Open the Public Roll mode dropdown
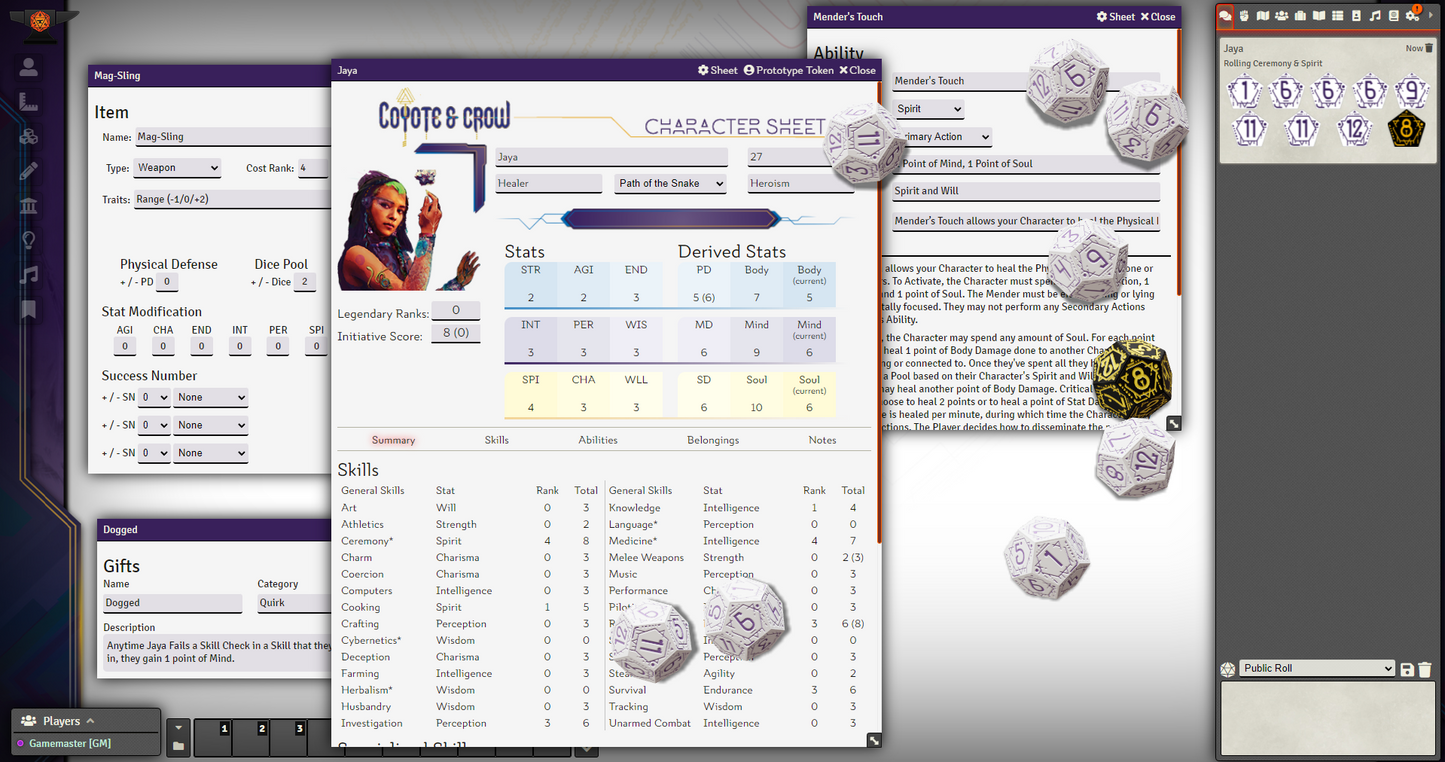 pyautogui.click(x=1316, y=668)
